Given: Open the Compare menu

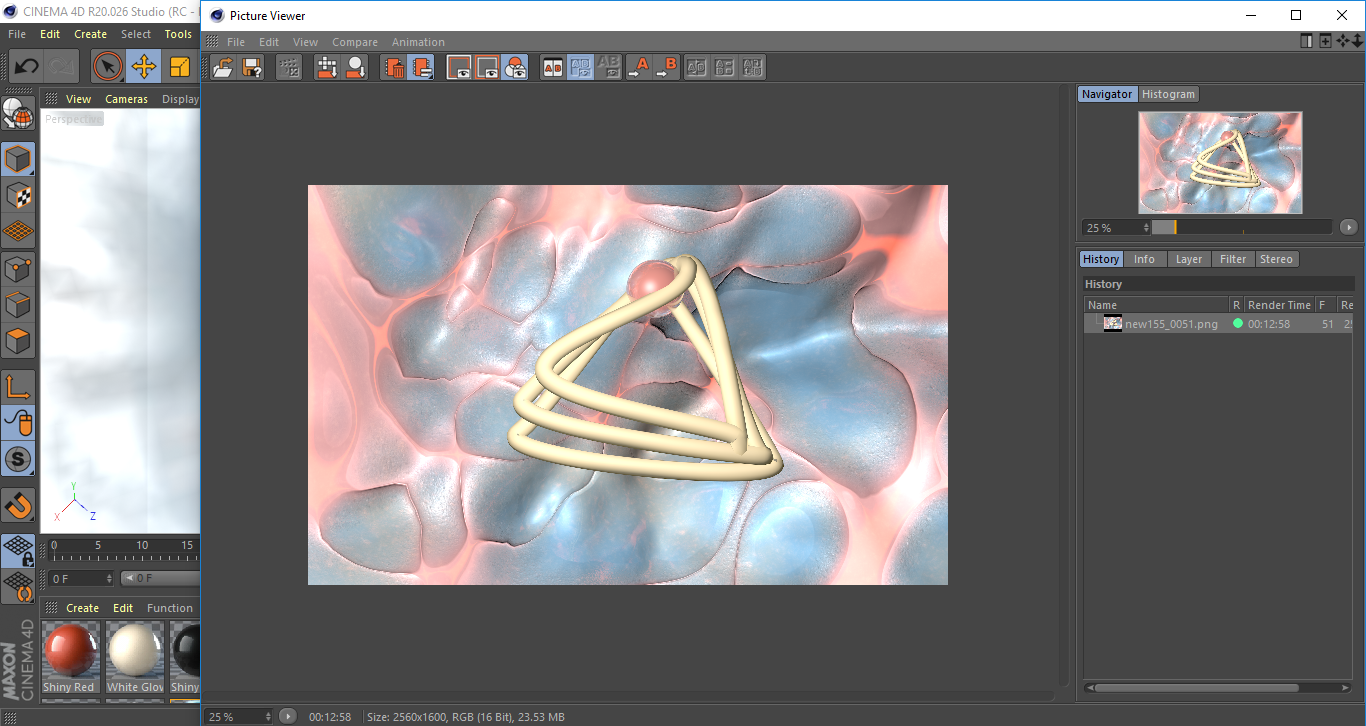Looking at the screenshot, I should 355,42.
